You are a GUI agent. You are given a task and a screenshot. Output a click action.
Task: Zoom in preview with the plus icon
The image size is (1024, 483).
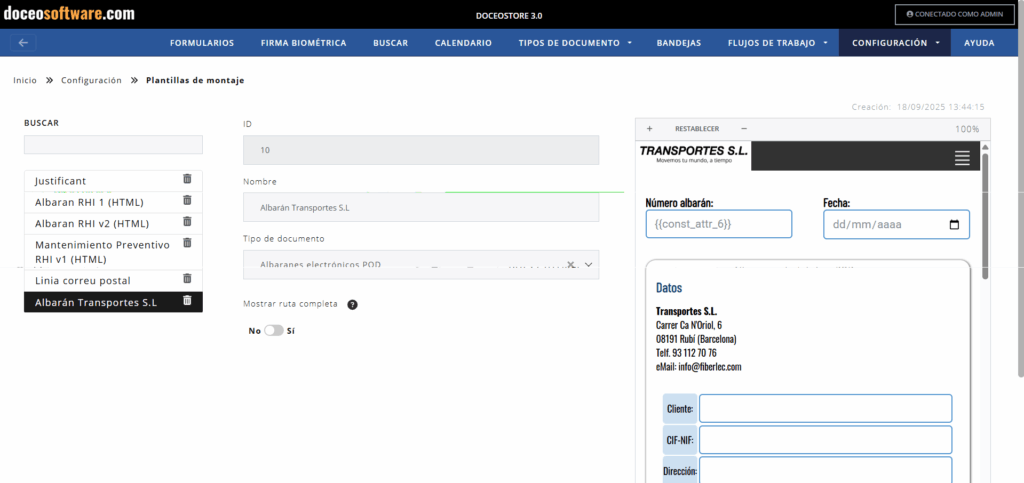pos(649,129)
